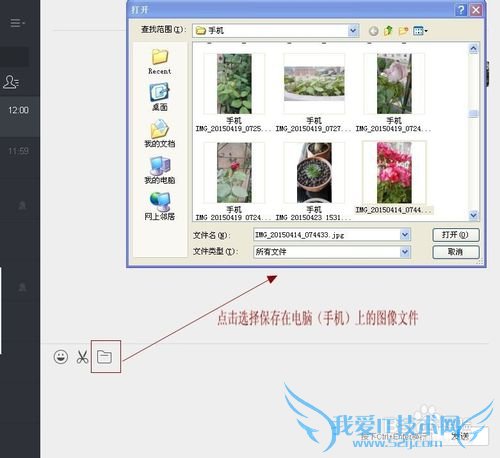
Task: Click the file name input field
Action: pos(327,235)
